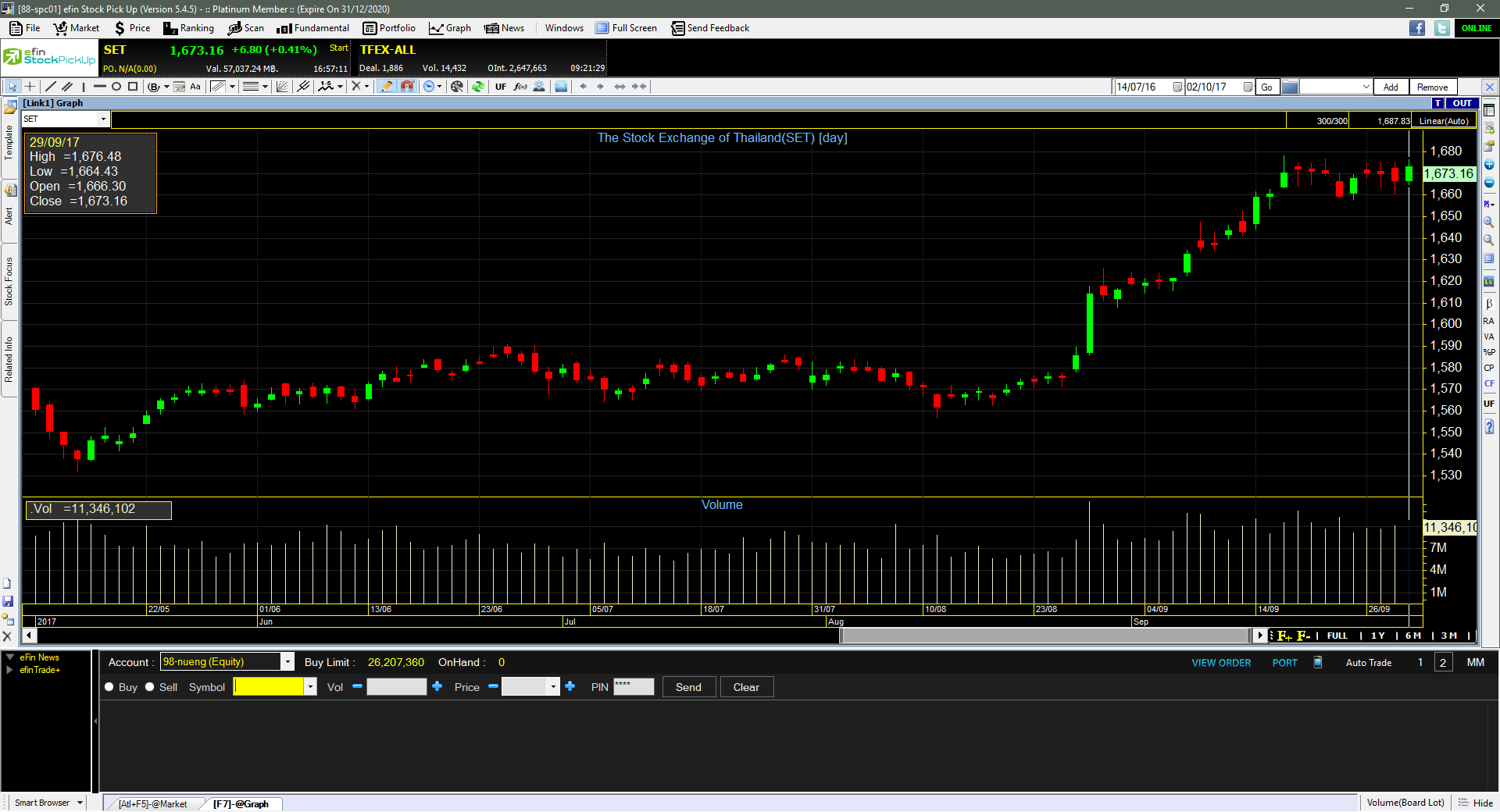Image resolution: width=1500 pixels, height=812 pixels.
Task: Open the Facebook link icon
Action: 1417,28
